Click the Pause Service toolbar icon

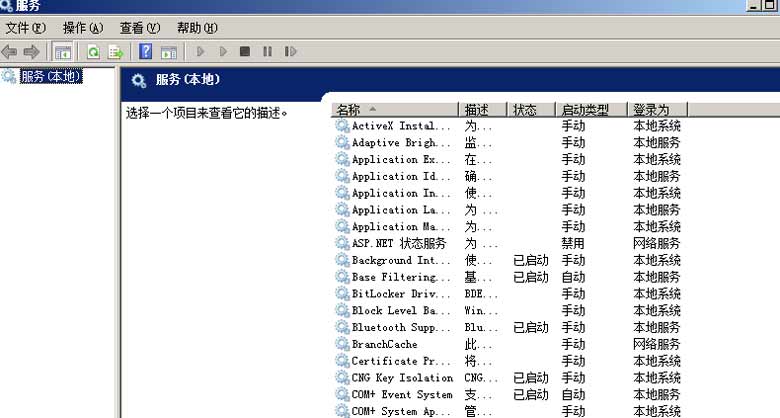pos(267,51)
